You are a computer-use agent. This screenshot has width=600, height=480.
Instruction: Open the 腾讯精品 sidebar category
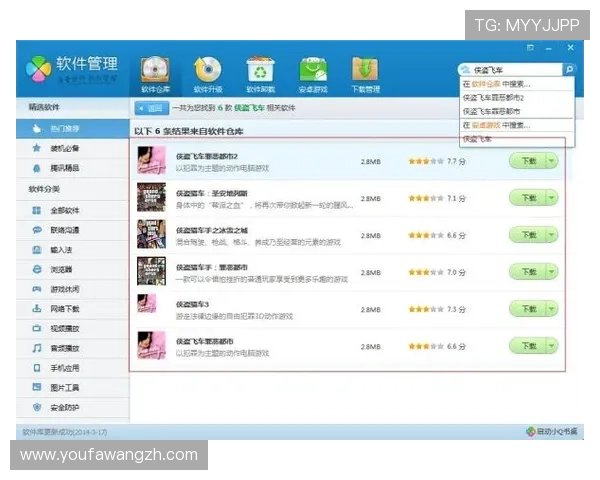(73, 168)
